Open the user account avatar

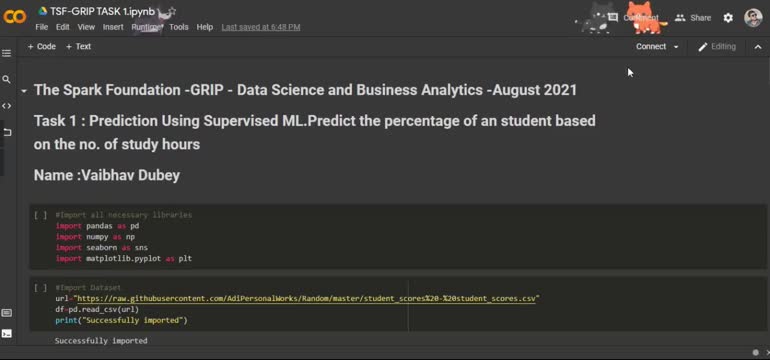[753, 18]
